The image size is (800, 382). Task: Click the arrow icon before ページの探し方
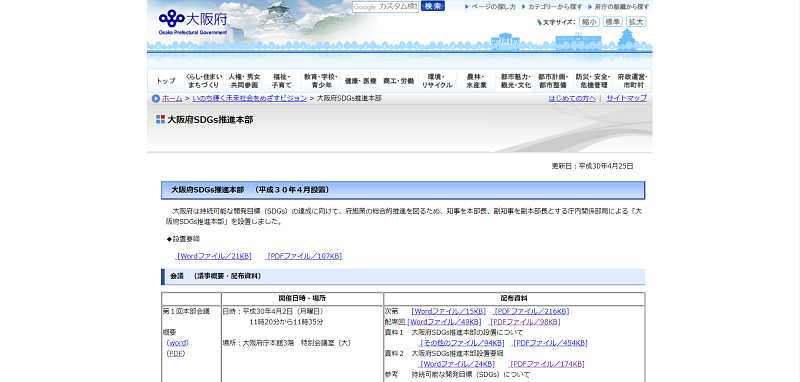point(467,7)
